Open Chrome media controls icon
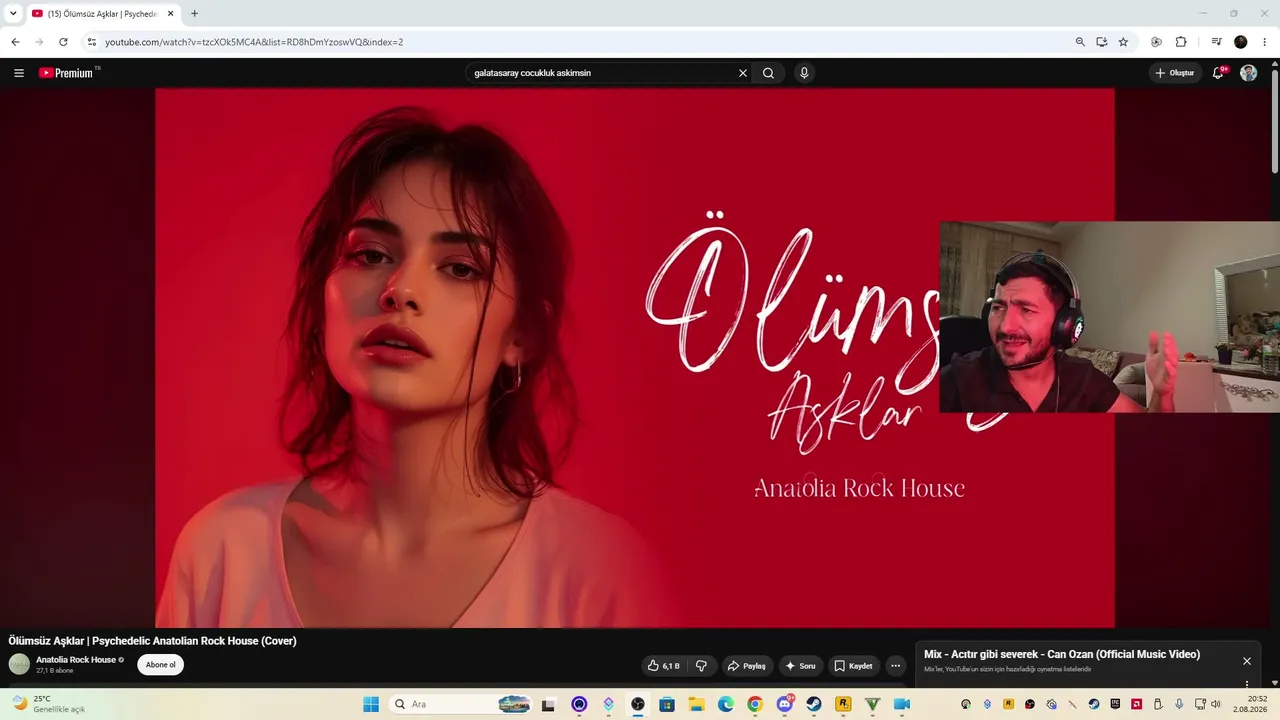Screen dimensions: 1280x720 [1216, 42]
